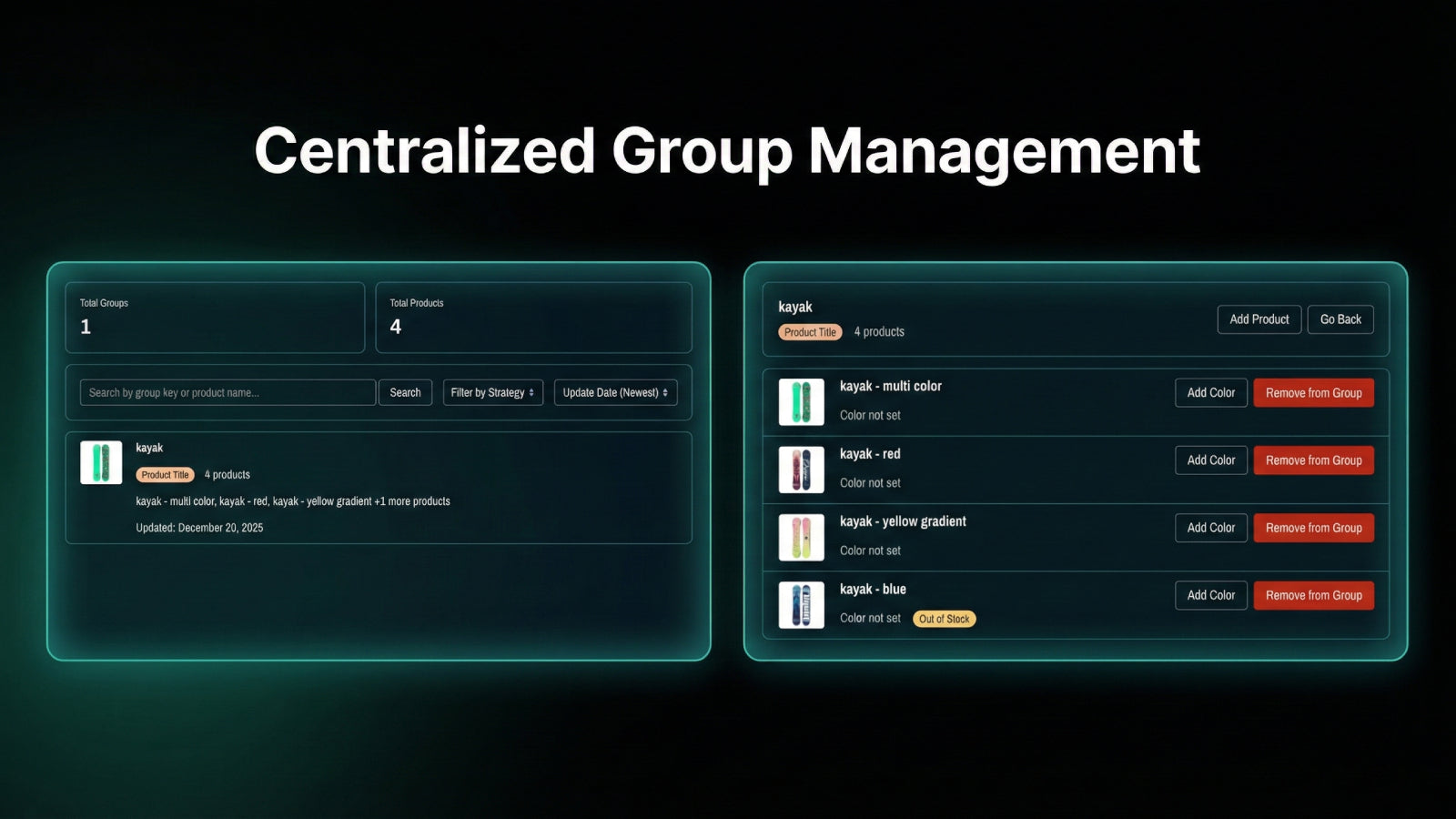
Task: Click the kayak - yellow gradient product image
Action: click(800, 536)
